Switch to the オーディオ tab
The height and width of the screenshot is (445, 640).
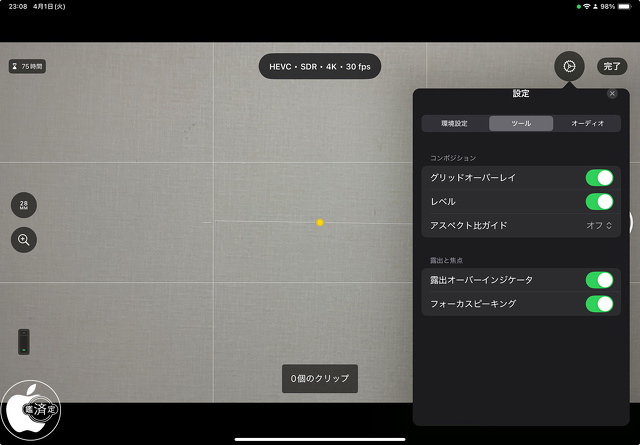587,124
